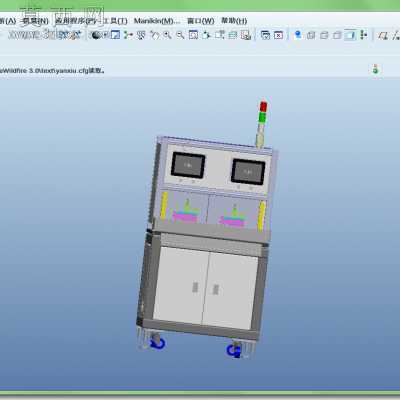Image resolution: width=400 pixels, height=400 pixels.
Task: Toggle datum planes display icon
Action: click(383, 35)
